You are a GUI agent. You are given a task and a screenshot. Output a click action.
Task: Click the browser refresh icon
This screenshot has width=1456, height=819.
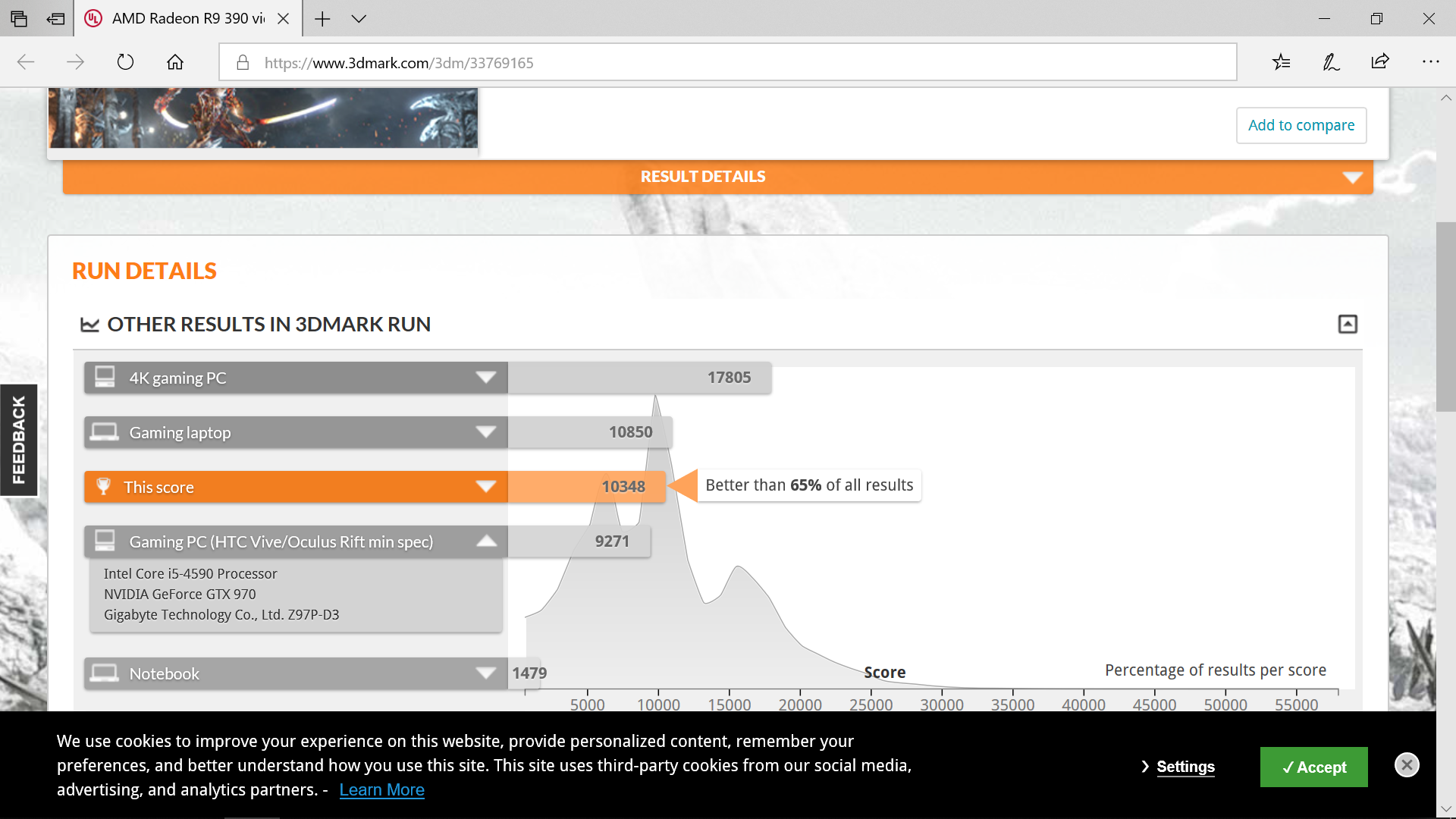pyautogui.click(x=125, y=62)
